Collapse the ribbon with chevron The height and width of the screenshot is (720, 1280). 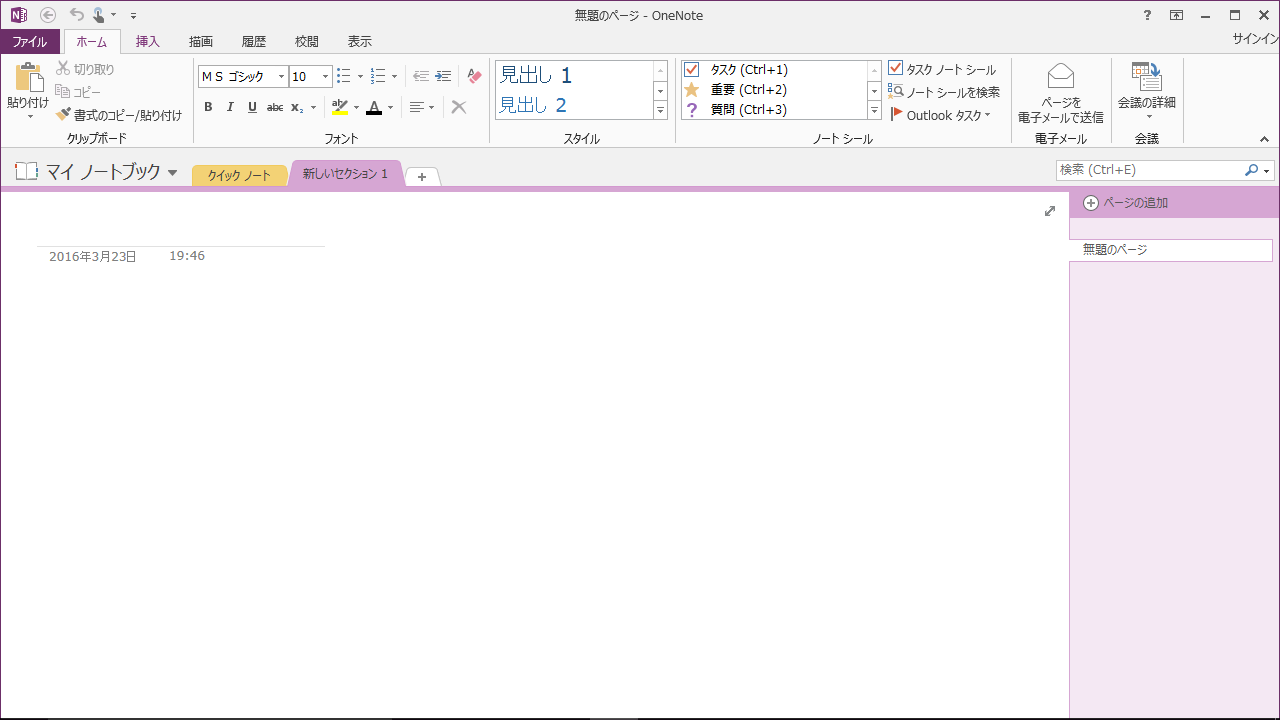click(1264, 139)
